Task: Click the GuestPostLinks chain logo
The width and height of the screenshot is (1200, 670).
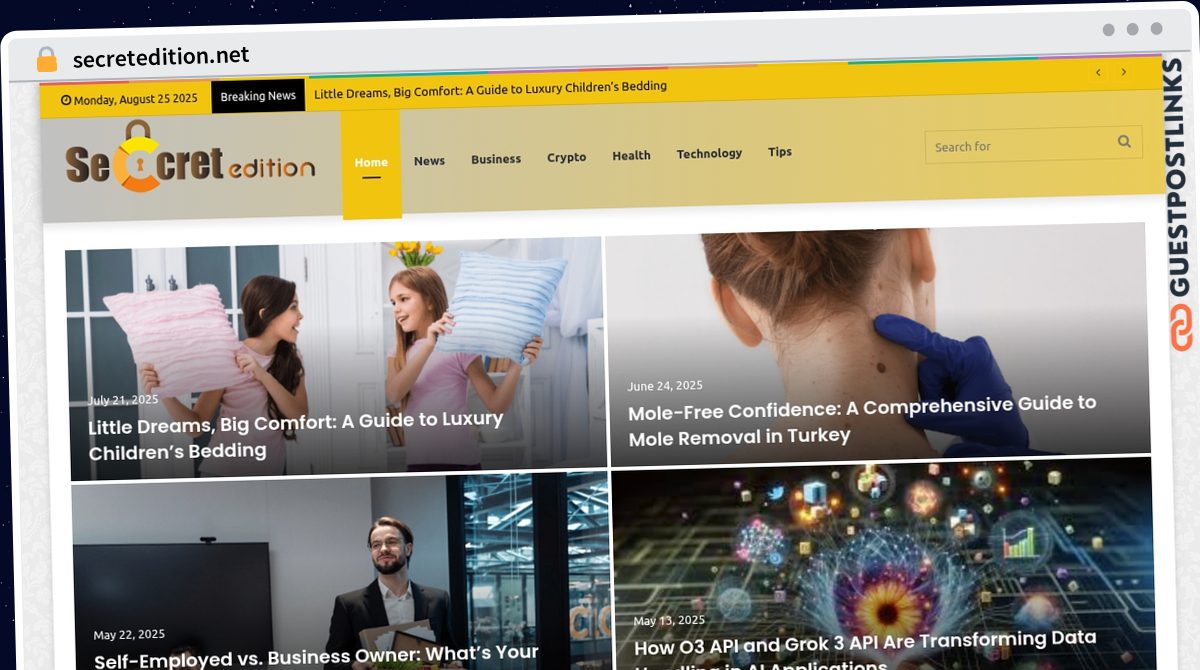Action: [1182, 328]
